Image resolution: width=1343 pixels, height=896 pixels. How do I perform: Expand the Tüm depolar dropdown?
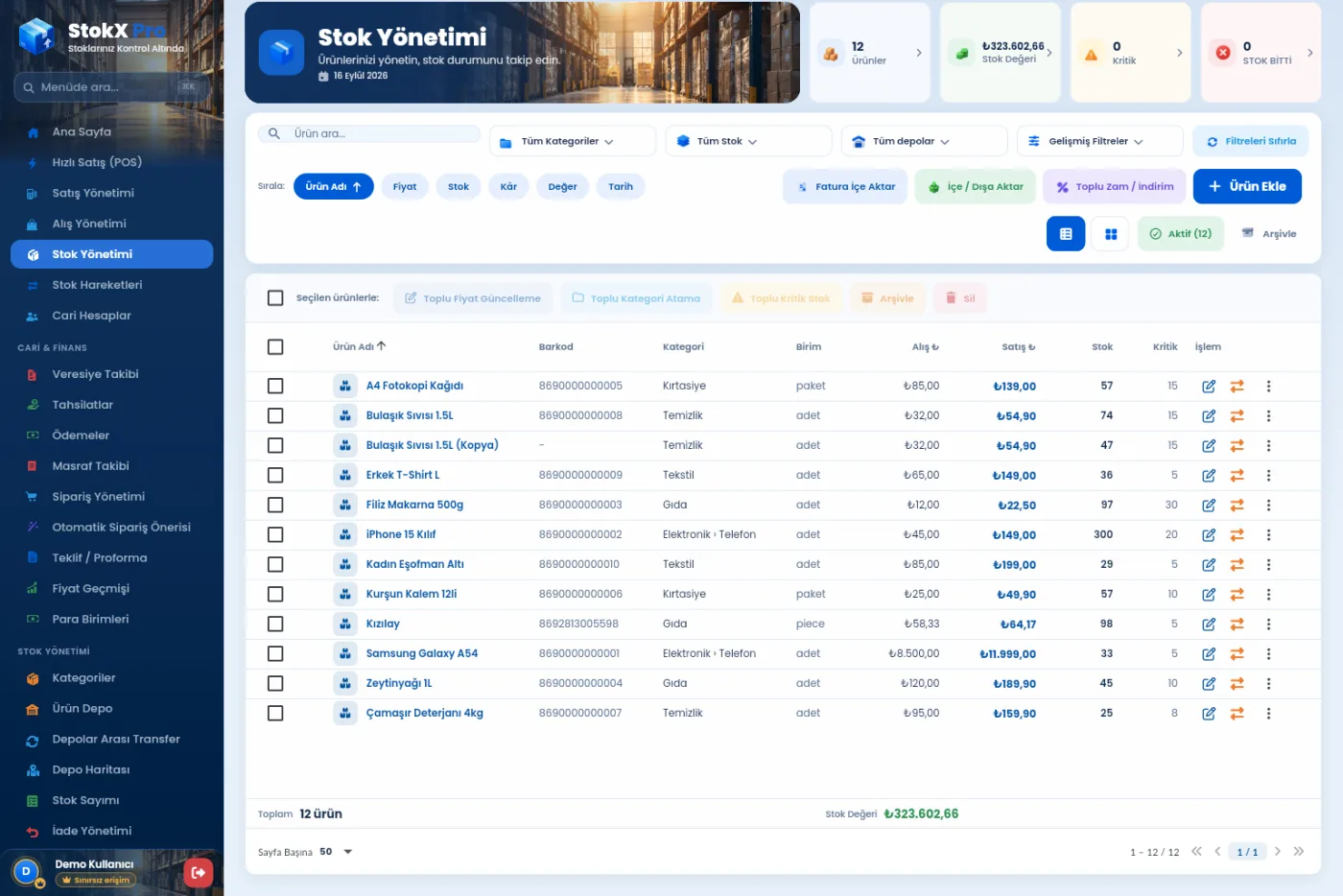[x=924, y=141]
